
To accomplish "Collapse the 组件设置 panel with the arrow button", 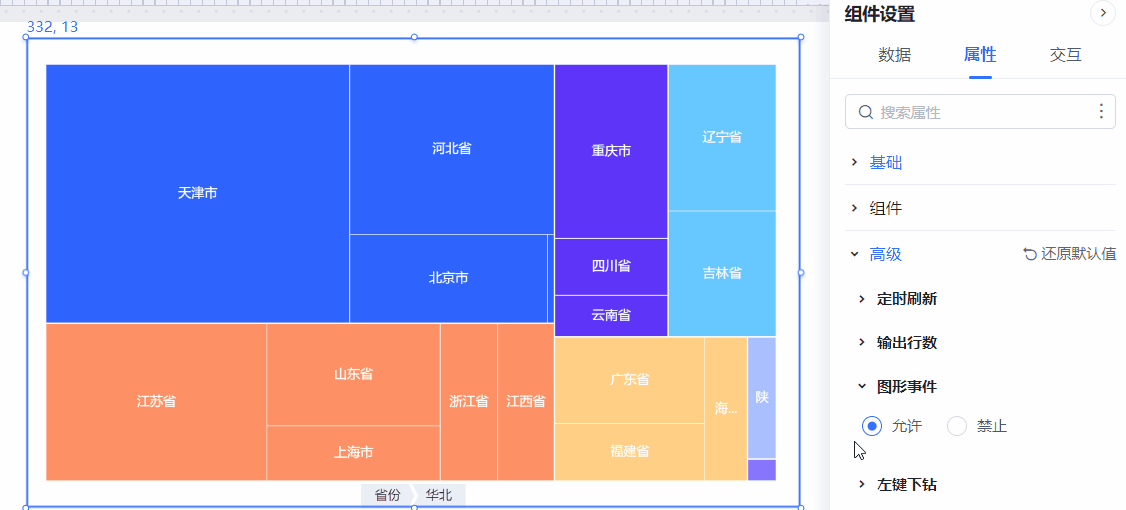I will pyautogui.click(x=1102, y=13).
